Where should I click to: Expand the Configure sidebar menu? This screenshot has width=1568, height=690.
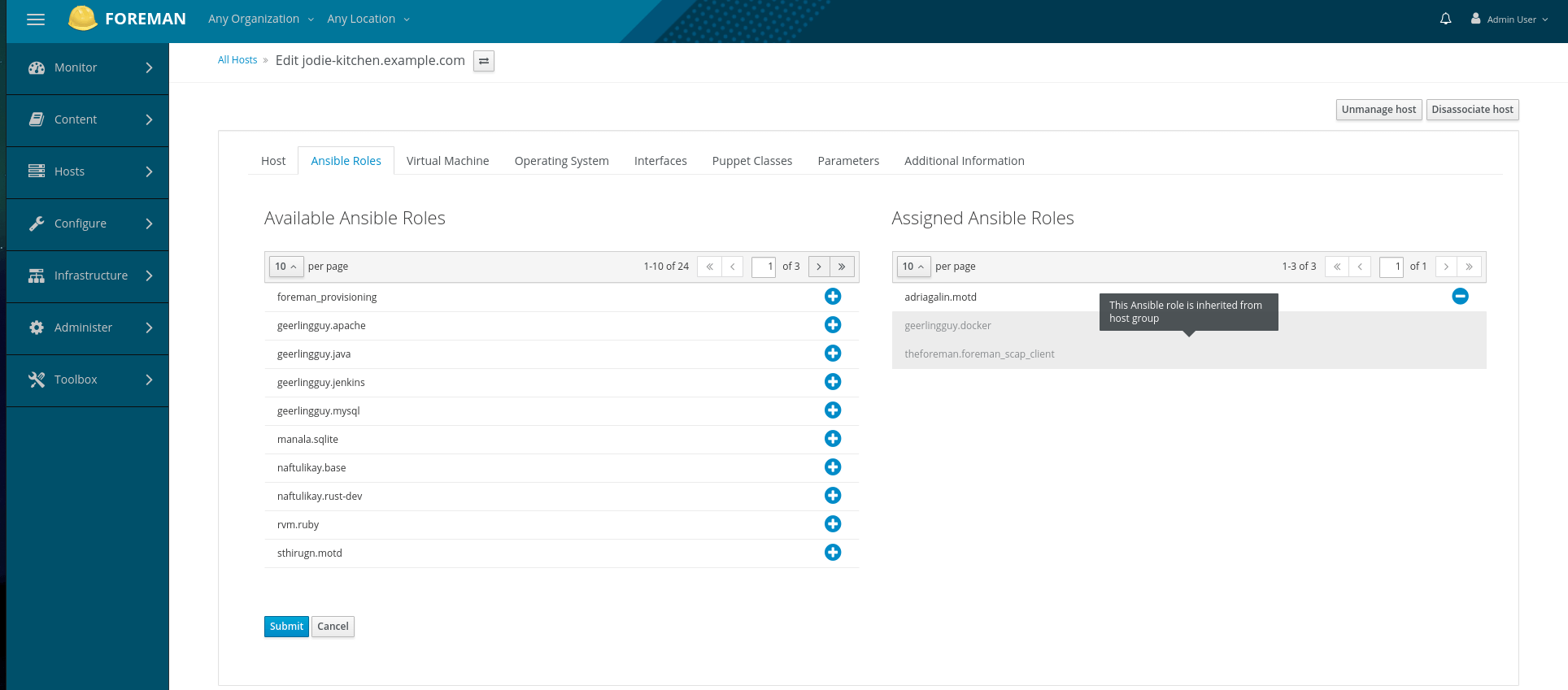point(88,224)
